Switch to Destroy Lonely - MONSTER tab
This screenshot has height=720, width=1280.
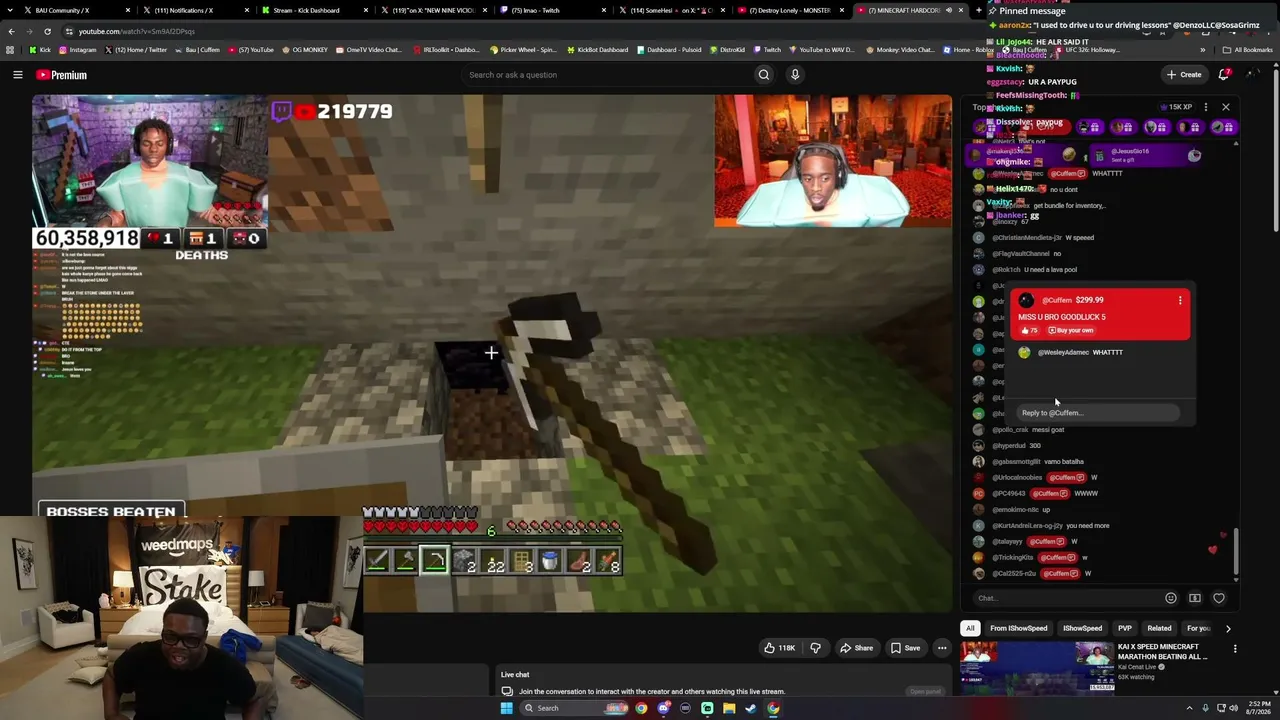[788, 10]
